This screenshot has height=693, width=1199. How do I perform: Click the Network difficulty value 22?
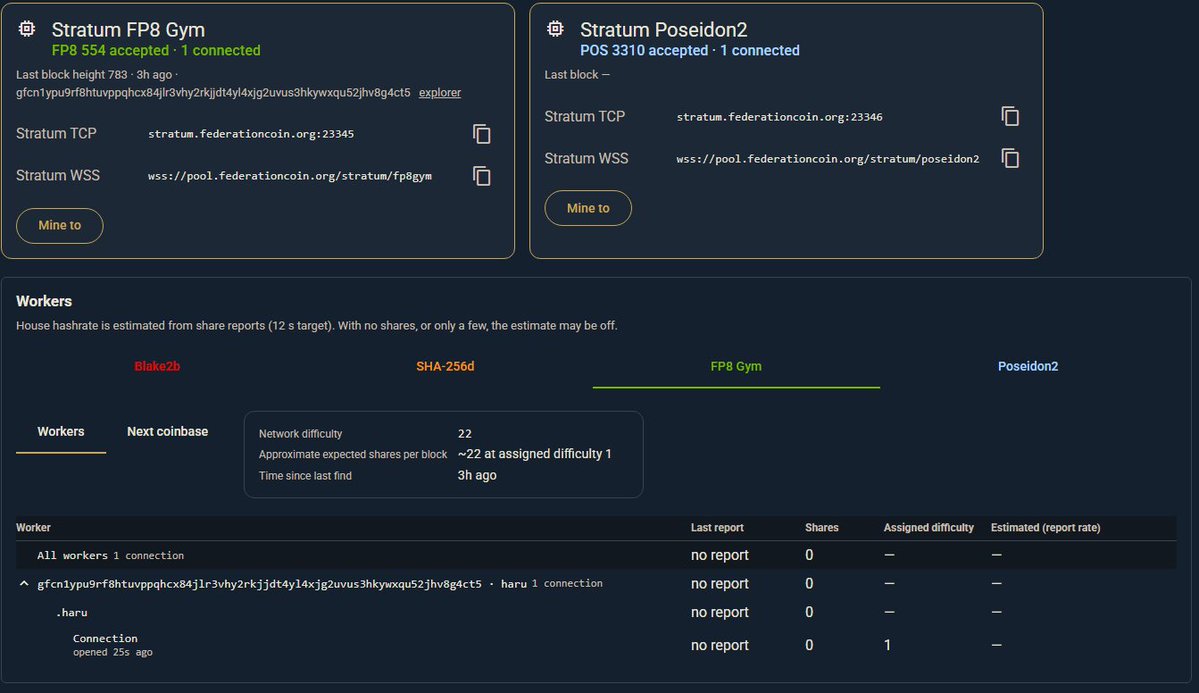465,434
